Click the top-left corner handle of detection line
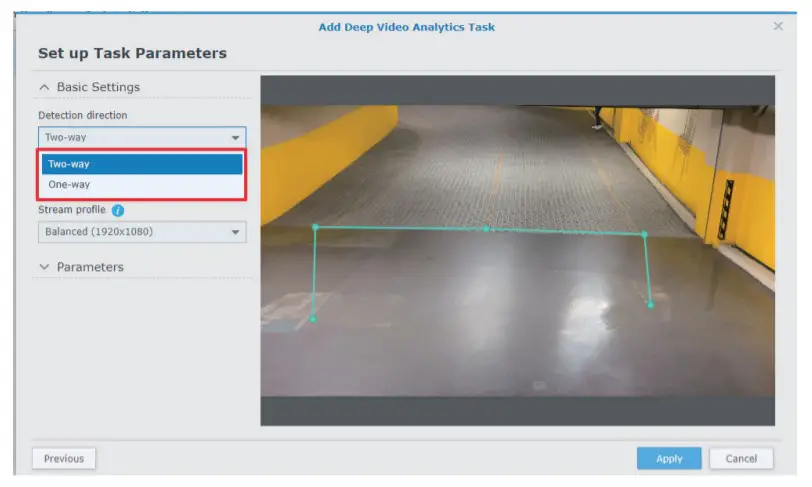This screenshot has width=812, height=487. [x=315, y=227]
